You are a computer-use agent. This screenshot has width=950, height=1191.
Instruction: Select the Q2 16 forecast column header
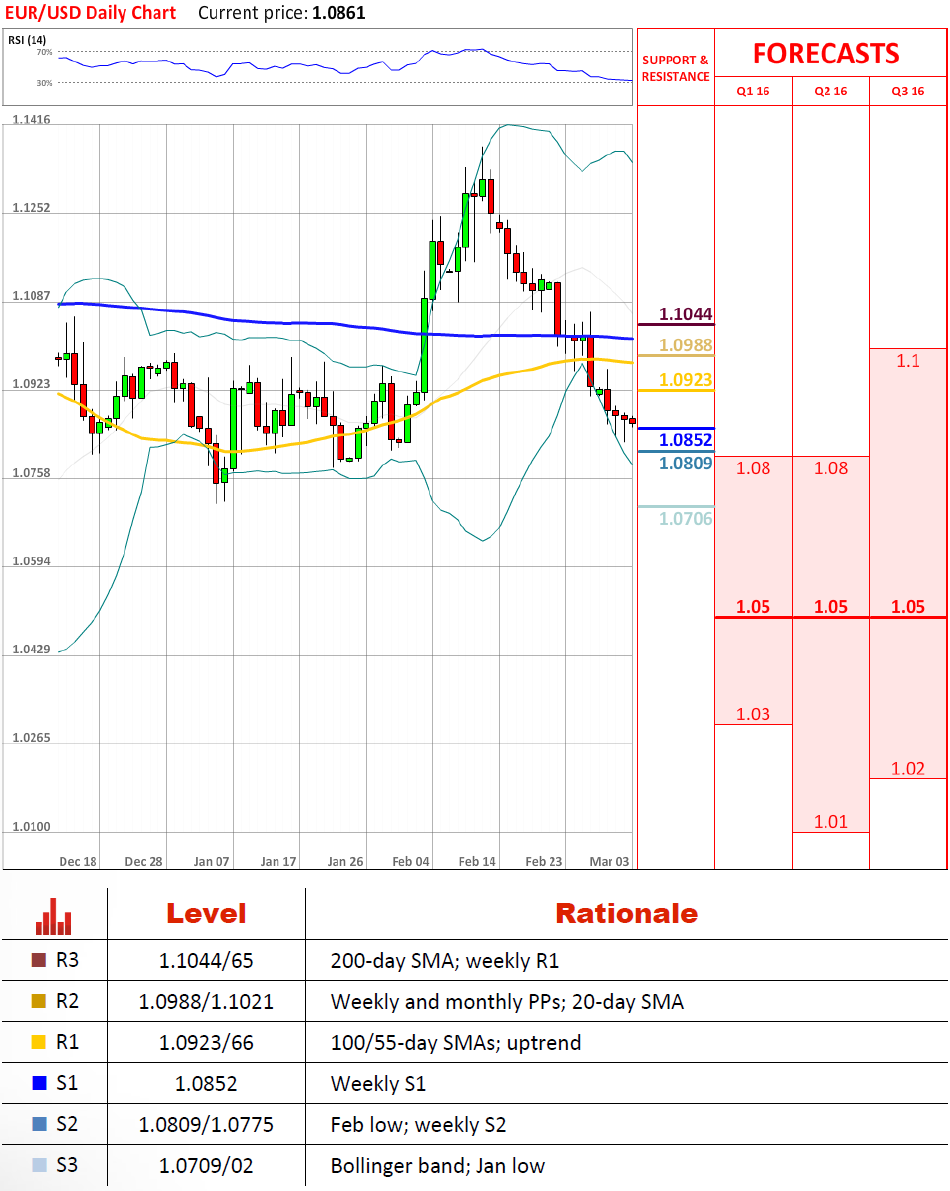coord(831,91)
